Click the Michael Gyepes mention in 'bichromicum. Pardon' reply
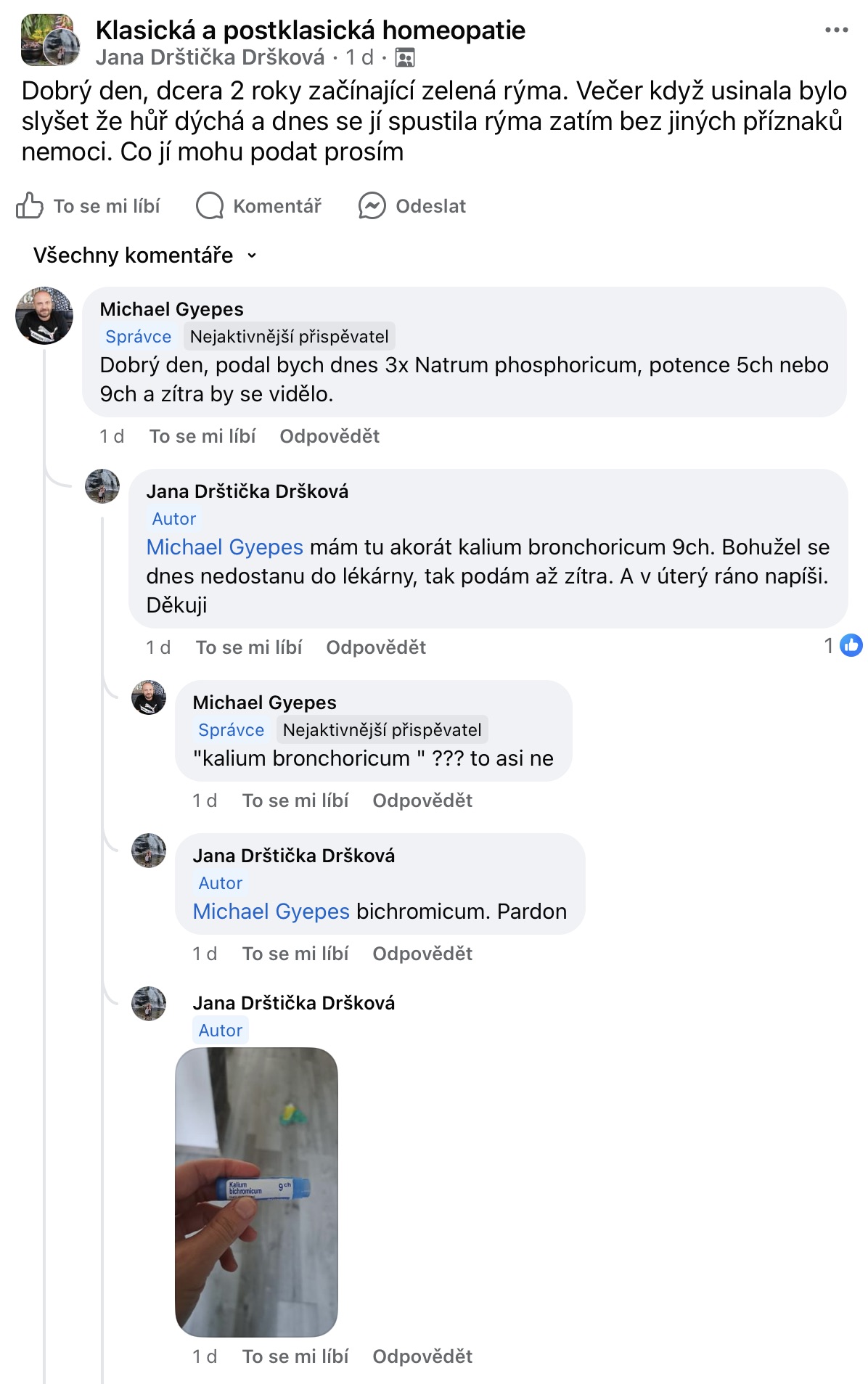The height and width of the screenshot is (1384, 868). [271, 912]
